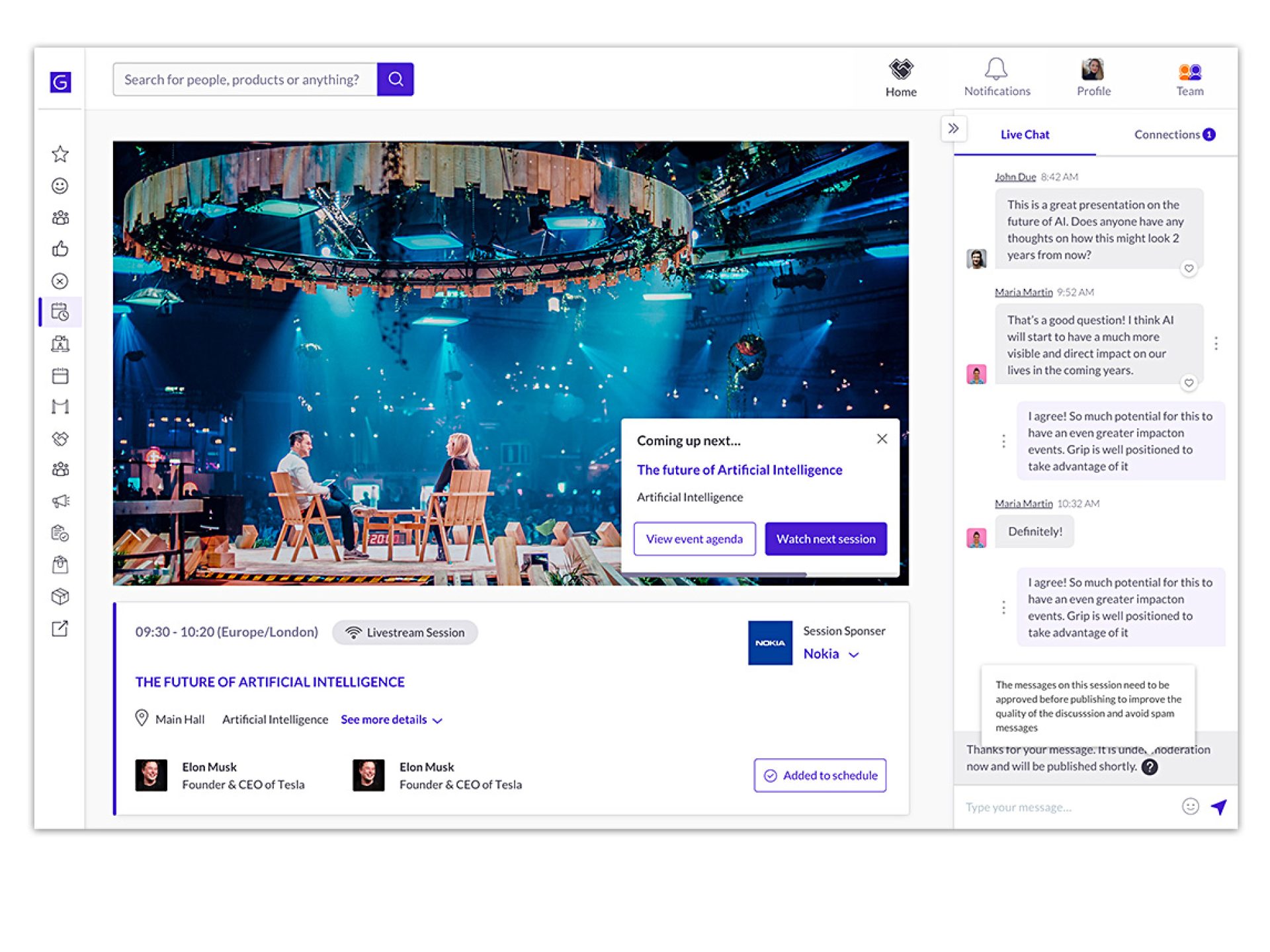Open the clipboard checklist sidebar icon
The width and height of the screenshot is (1270, 952).
60,533
